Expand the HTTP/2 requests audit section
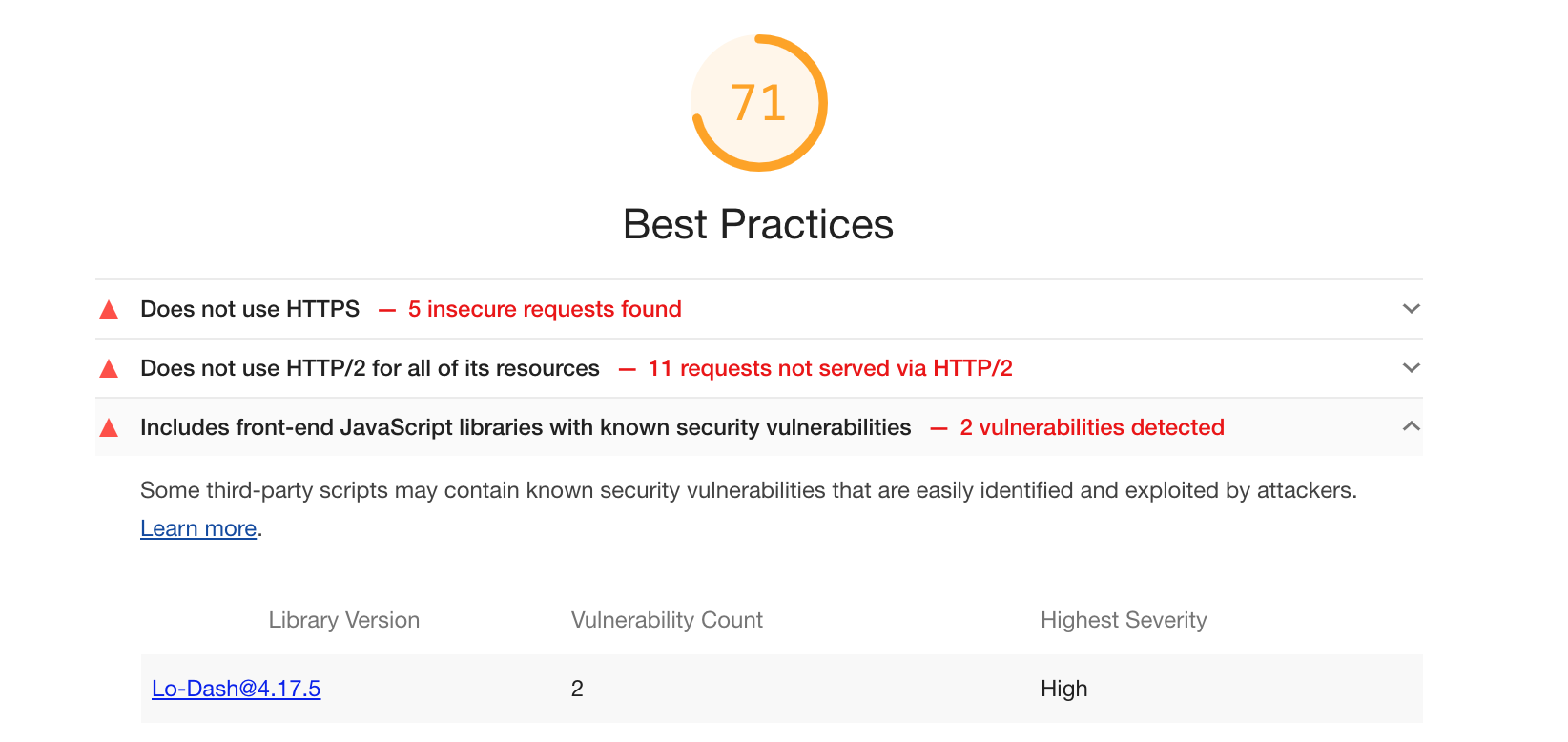This screenshot has width=1568, height=742. tap(1412, 367)
